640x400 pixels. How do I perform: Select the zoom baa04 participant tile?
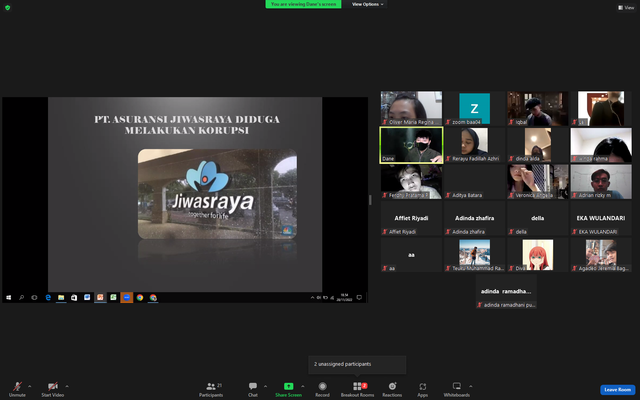474,108
